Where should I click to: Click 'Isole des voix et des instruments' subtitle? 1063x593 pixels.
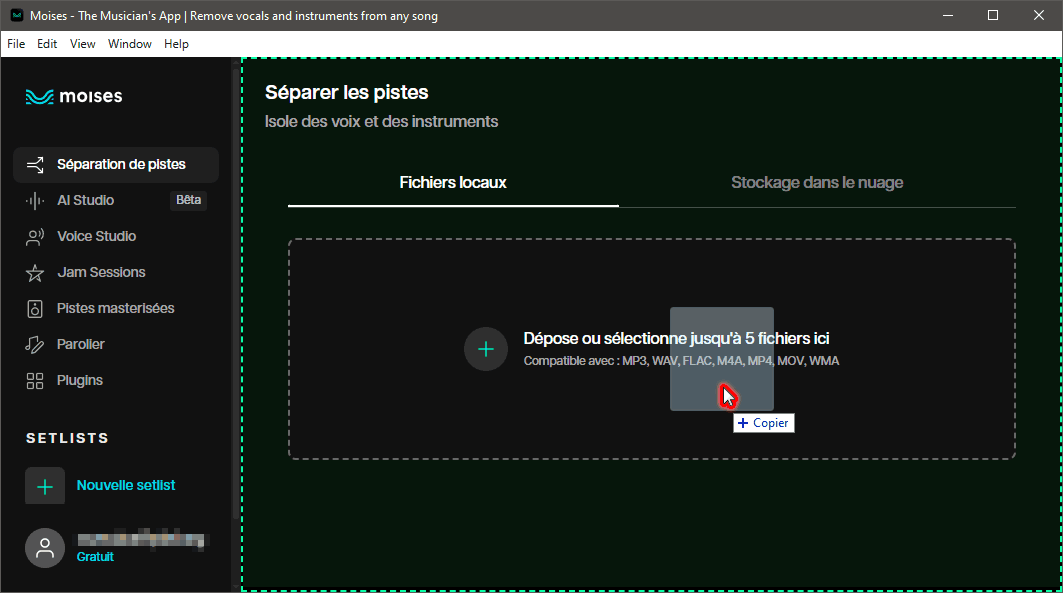pos(381,122)
